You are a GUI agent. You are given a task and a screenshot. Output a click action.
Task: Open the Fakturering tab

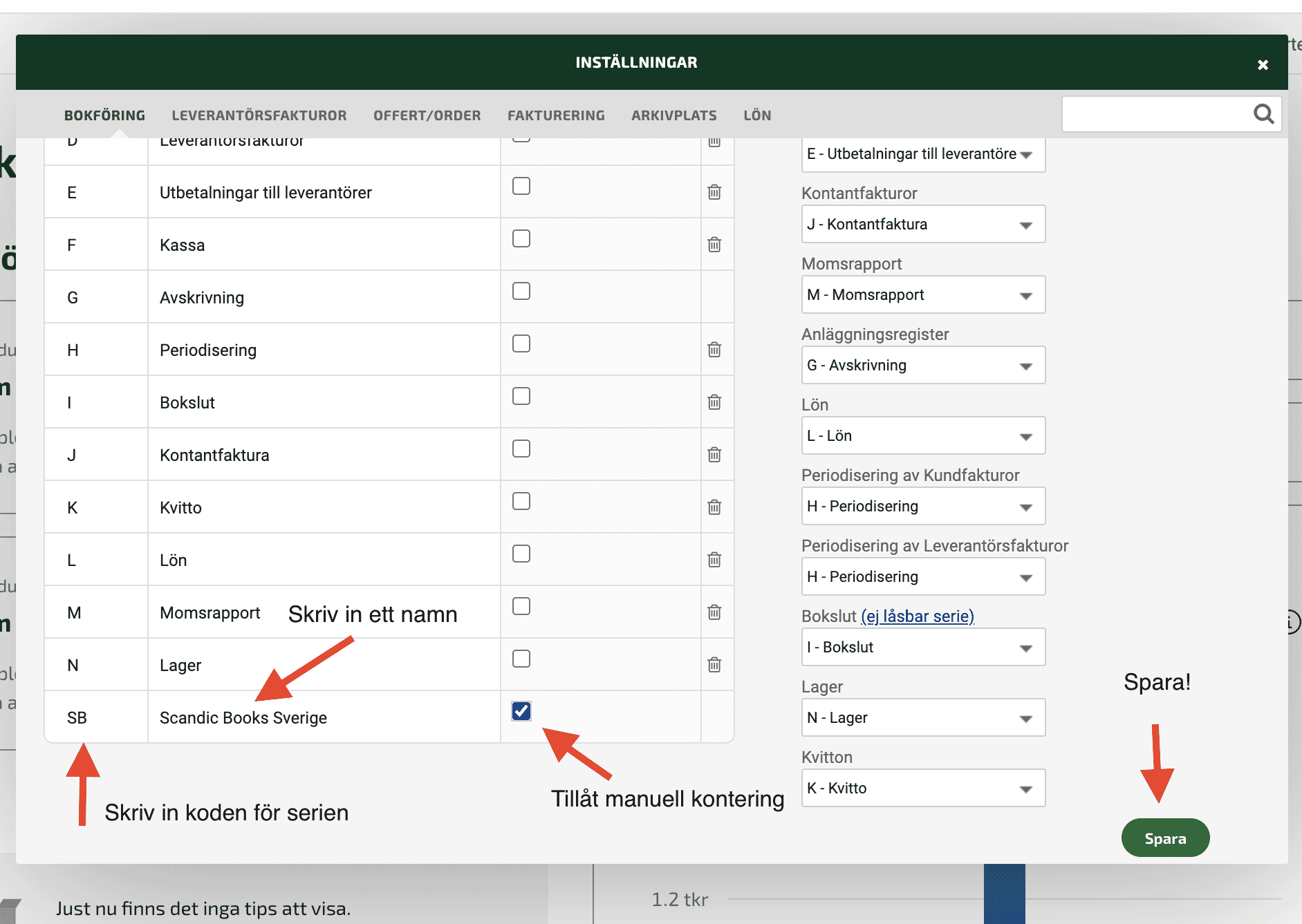(556, 115)
